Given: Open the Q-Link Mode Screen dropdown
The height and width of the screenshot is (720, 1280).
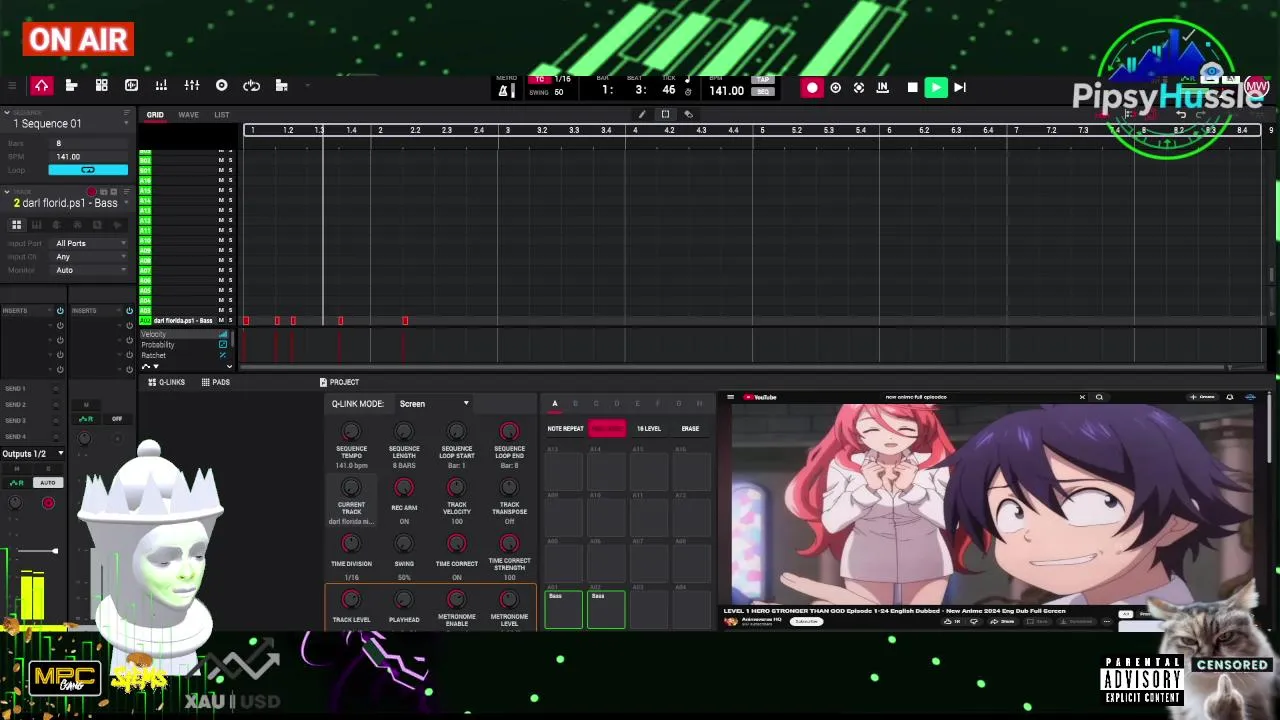Looking at the screenshot, I should (434, 404).
